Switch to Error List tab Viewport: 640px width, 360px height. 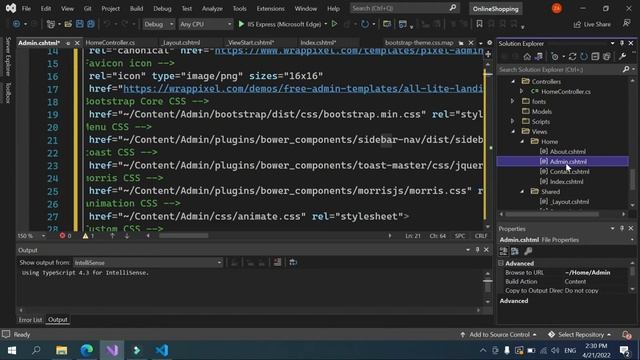[30, 320]
